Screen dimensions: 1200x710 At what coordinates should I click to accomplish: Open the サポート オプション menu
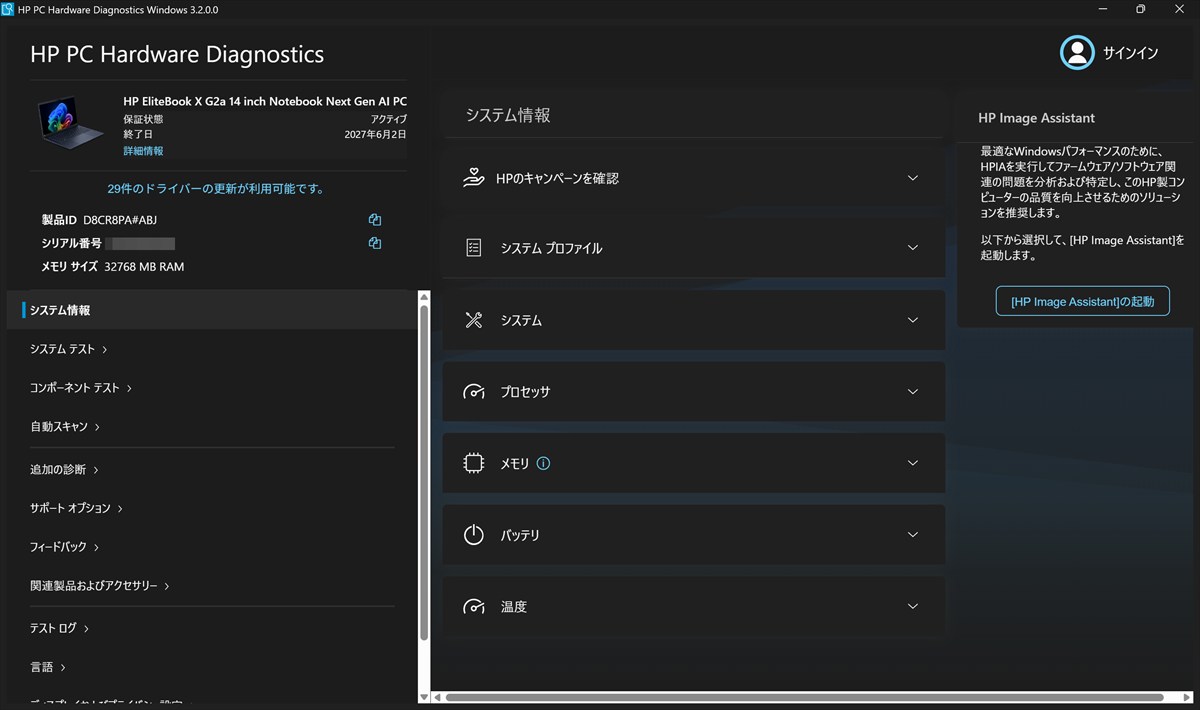[x=76, y=508]
